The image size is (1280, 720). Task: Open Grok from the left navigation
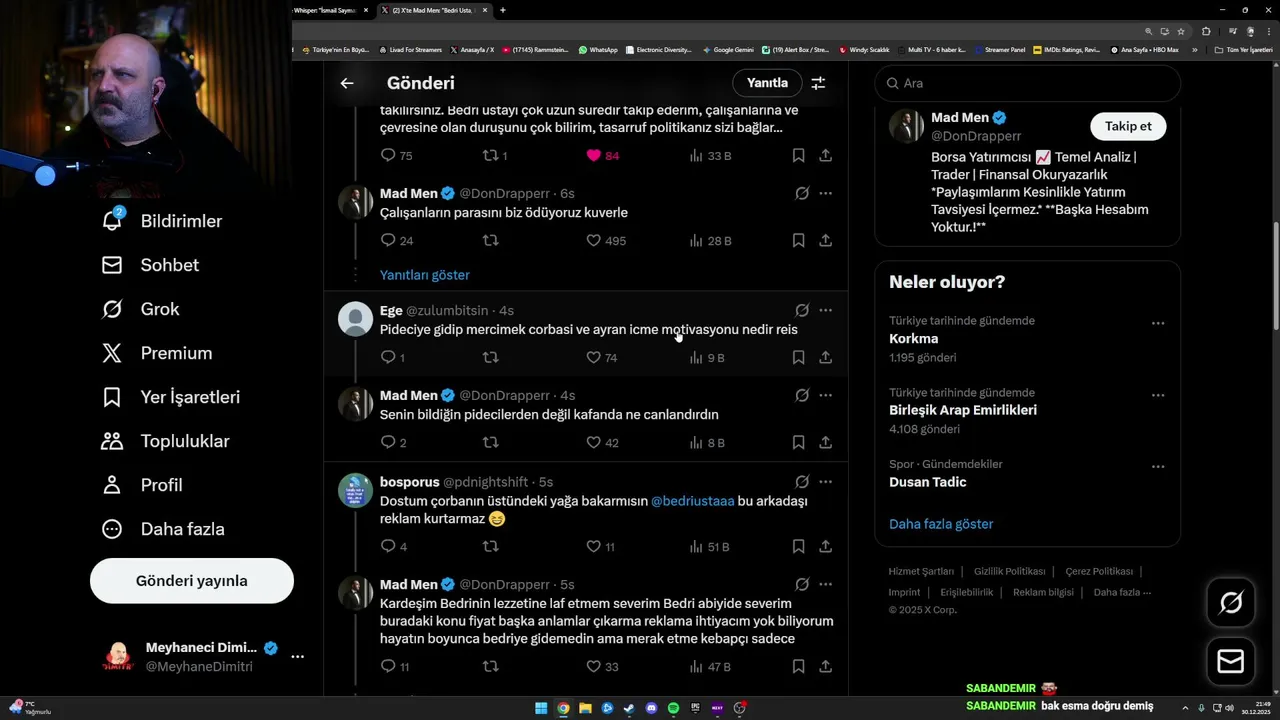click(140, 309)
